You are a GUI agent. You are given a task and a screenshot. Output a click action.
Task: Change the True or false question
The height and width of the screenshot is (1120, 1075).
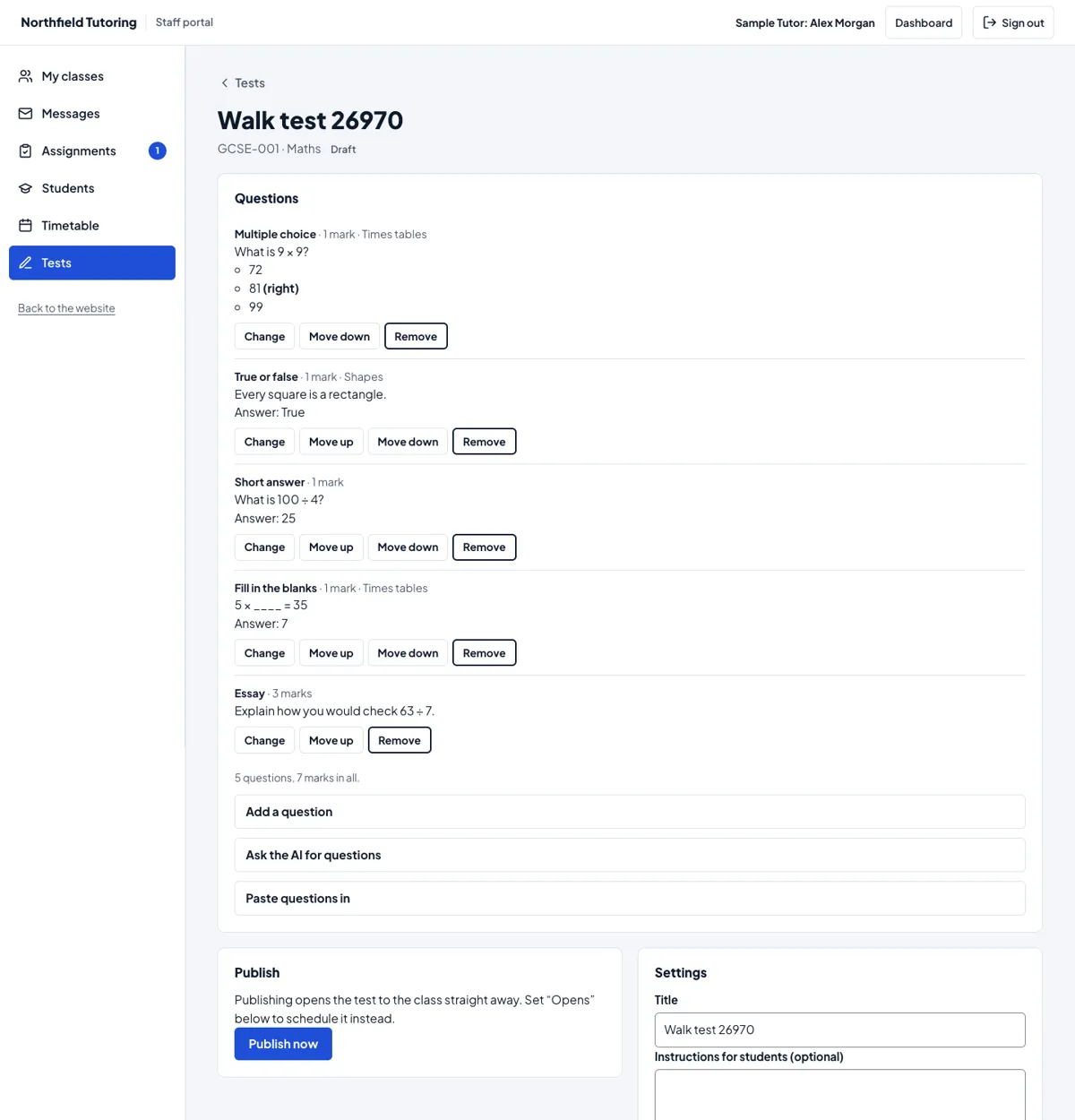264,442
